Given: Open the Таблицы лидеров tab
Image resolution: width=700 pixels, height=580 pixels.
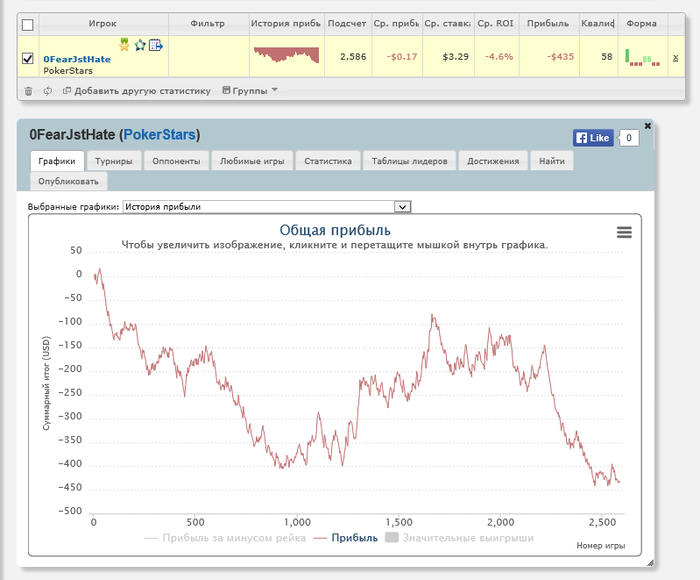Looking at the screenshot, I should 410,161.
